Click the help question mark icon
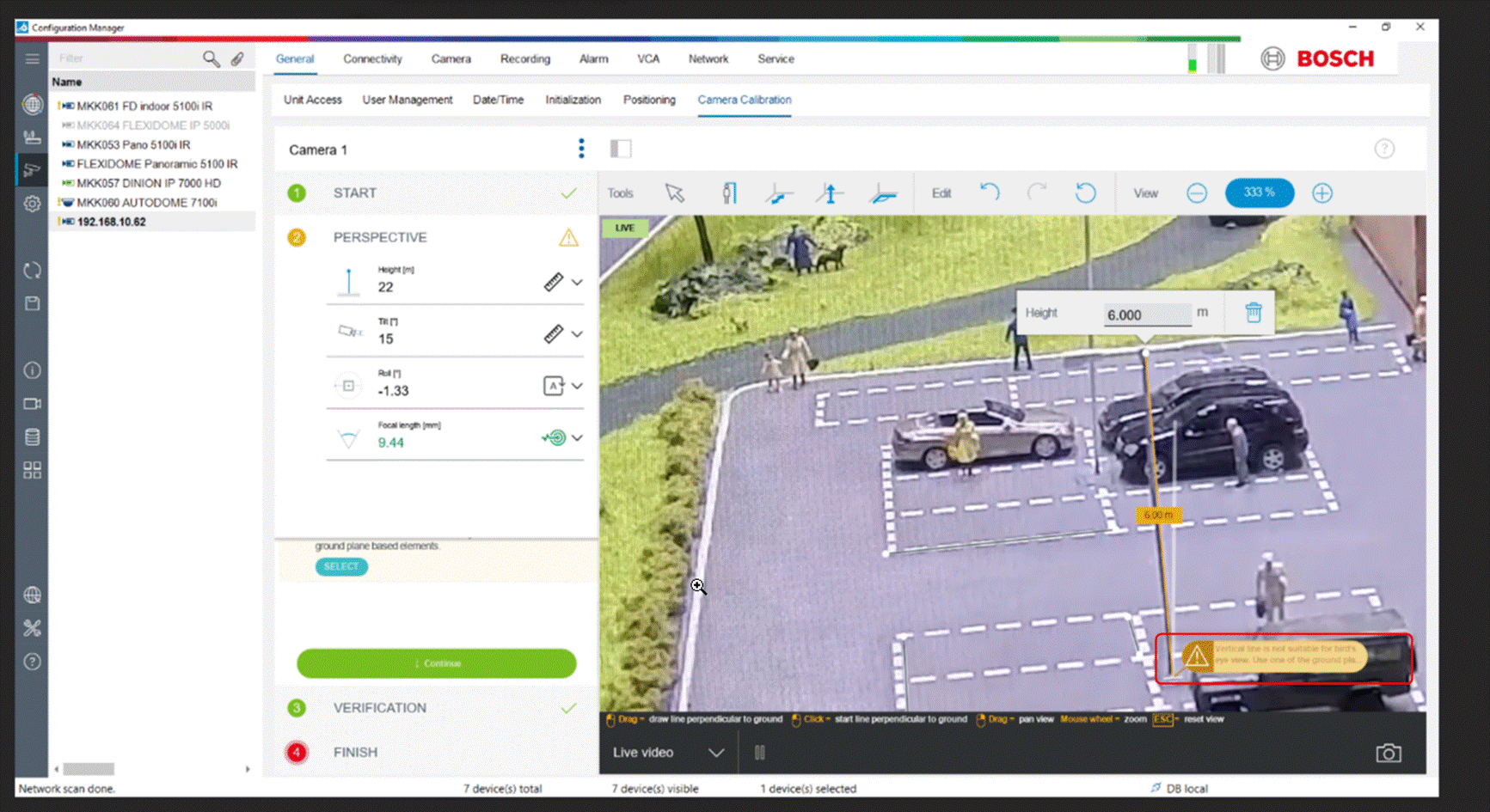The width and height of the screenshot is (1490, 812). [1384, 149]
